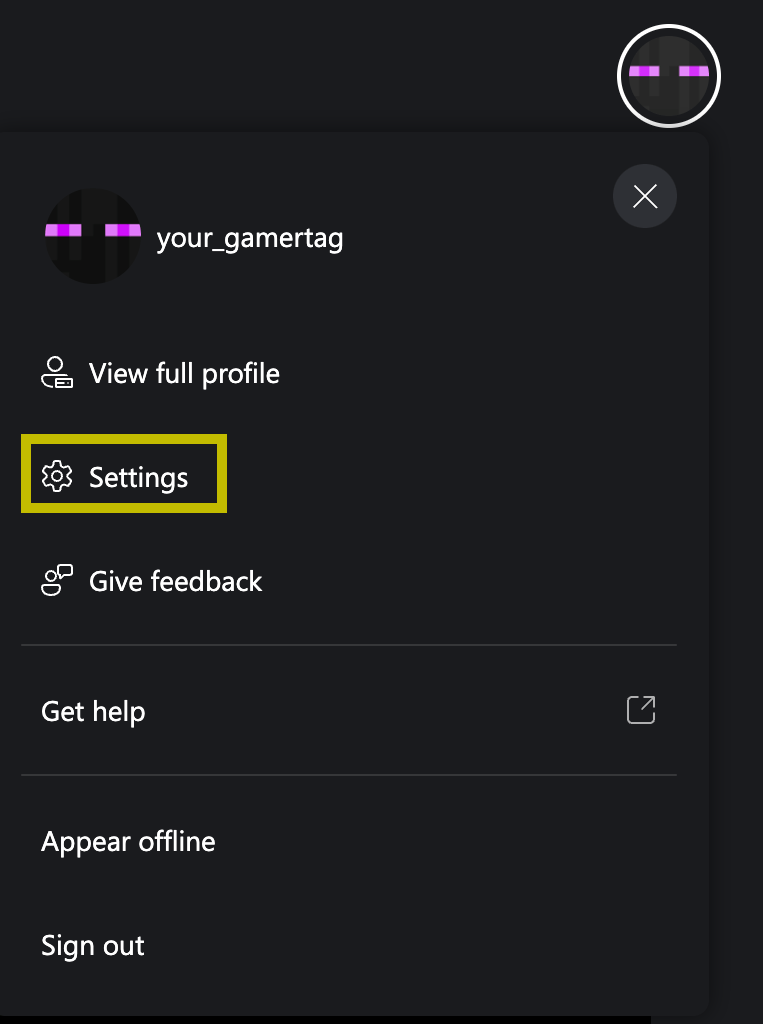Sign out of the account
Viewport: 763px width, 1024px height.
[x=348, y=945]
